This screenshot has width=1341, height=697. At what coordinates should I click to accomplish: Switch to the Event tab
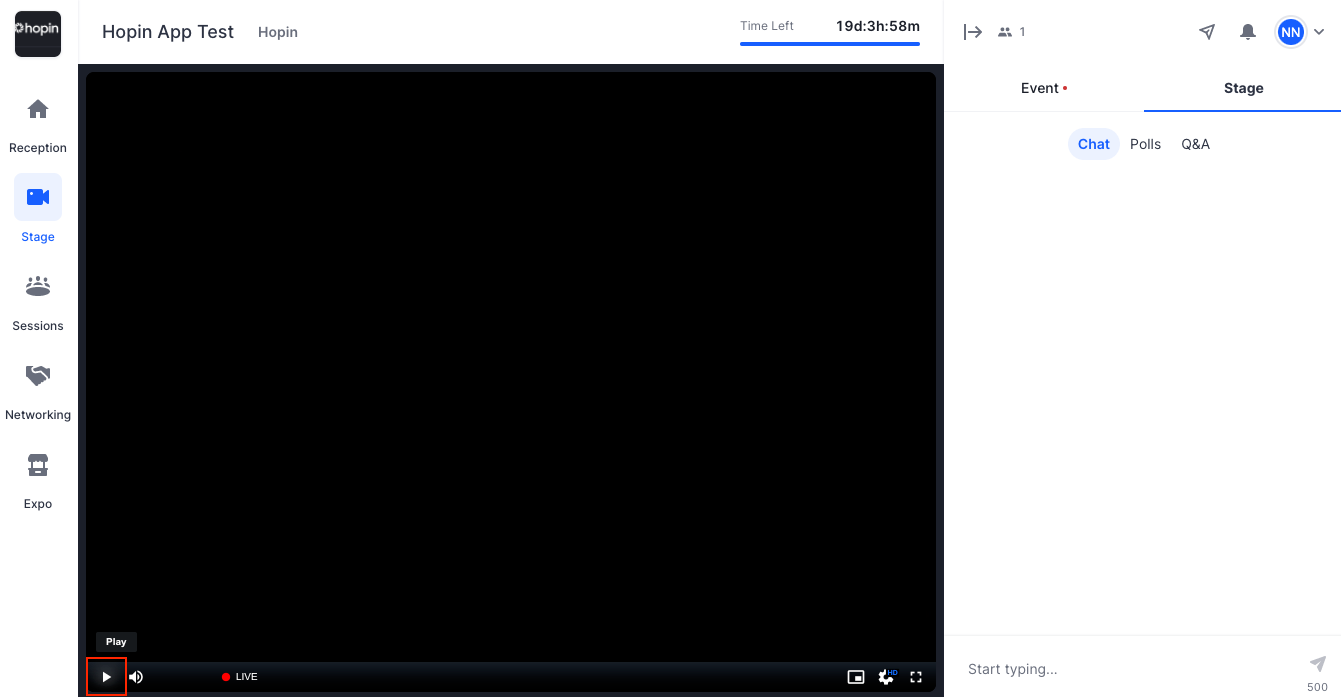coord(1044,88)
